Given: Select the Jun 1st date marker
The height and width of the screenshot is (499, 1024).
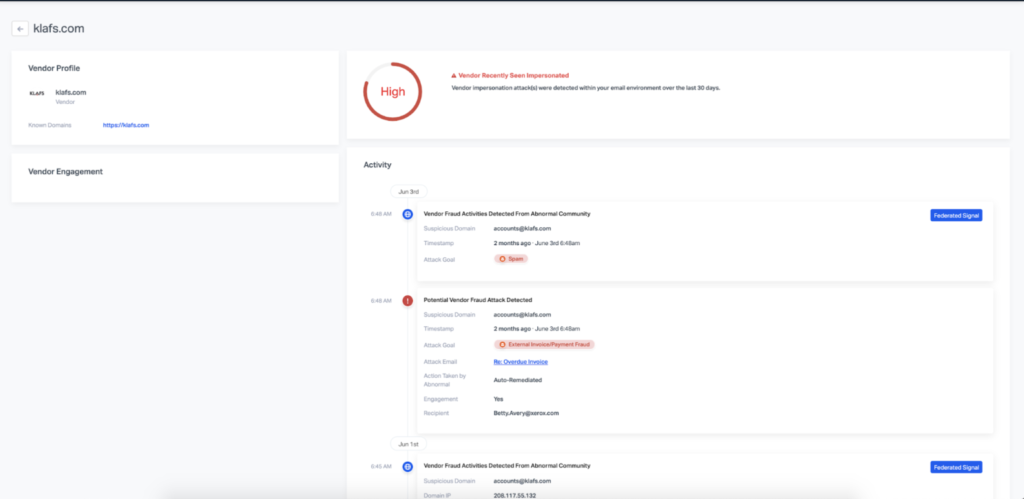Looking at the screenshot, I should (409, 443).
